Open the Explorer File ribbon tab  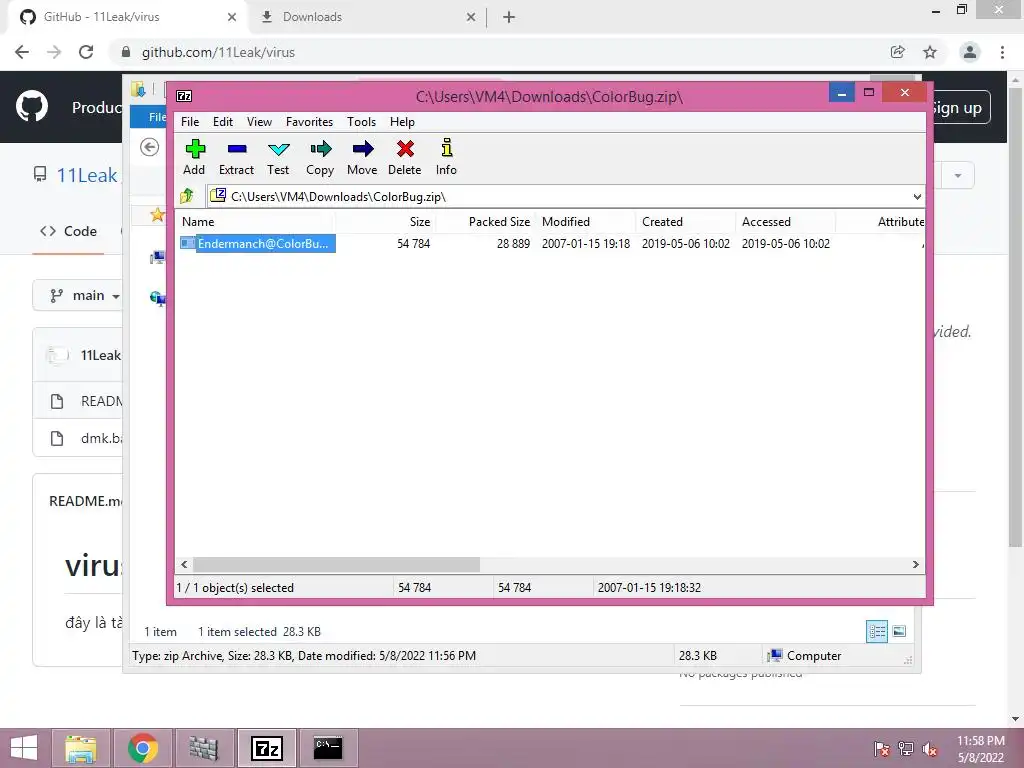150,117
